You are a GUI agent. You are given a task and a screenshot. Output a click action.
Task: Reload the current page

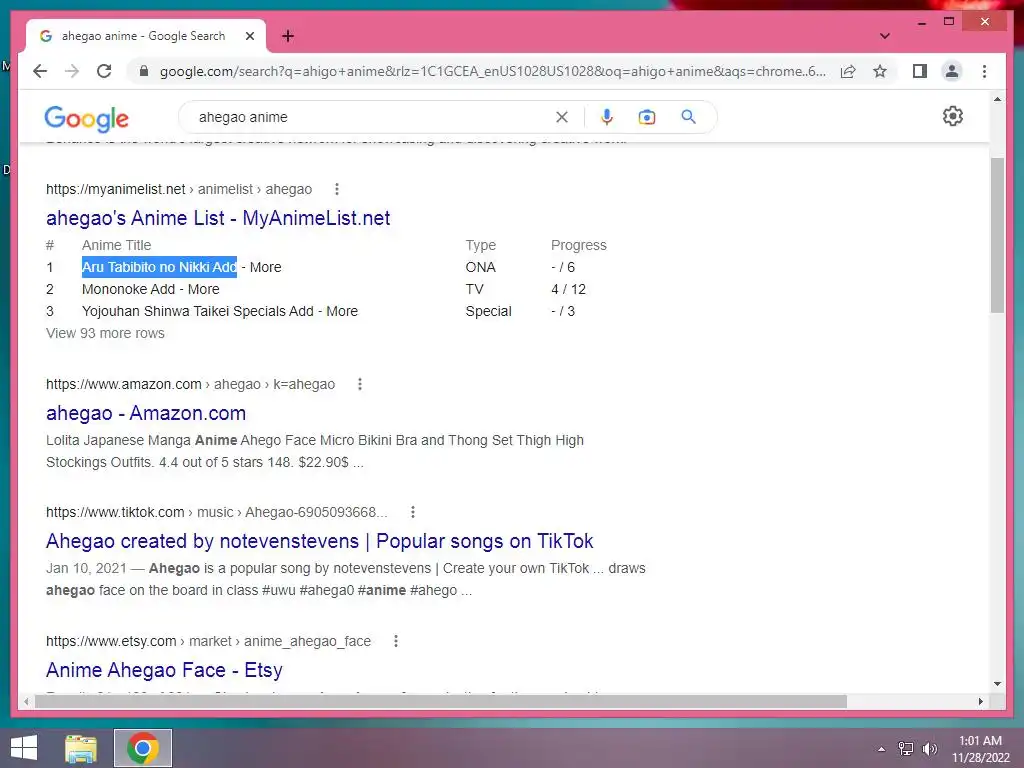coord(104,71)
